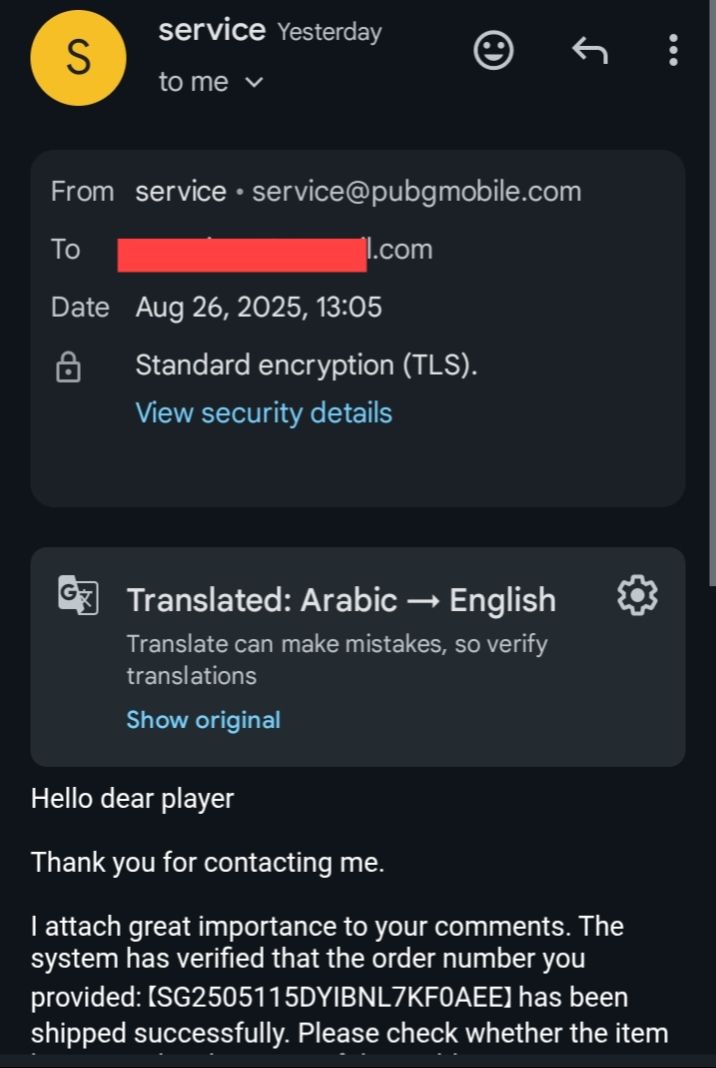Tap sender name "service" in header
This screenshot has height=1068, width=716.
click(211, 31)
